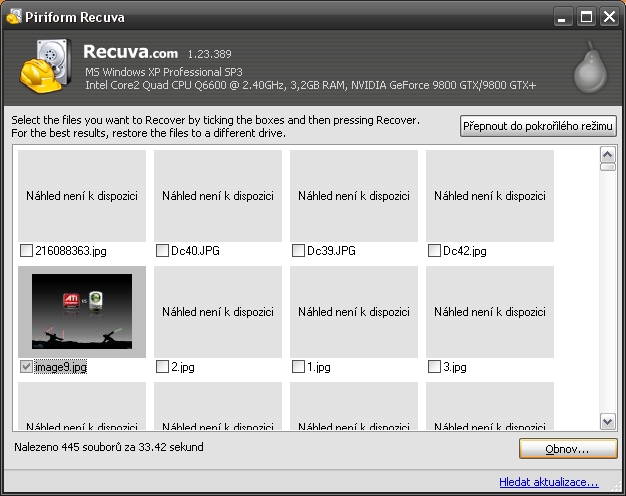Click MS Windows XP Professional SP3 text
The width and height of the screenshot is (626, 496).
[x=164, y=72]
